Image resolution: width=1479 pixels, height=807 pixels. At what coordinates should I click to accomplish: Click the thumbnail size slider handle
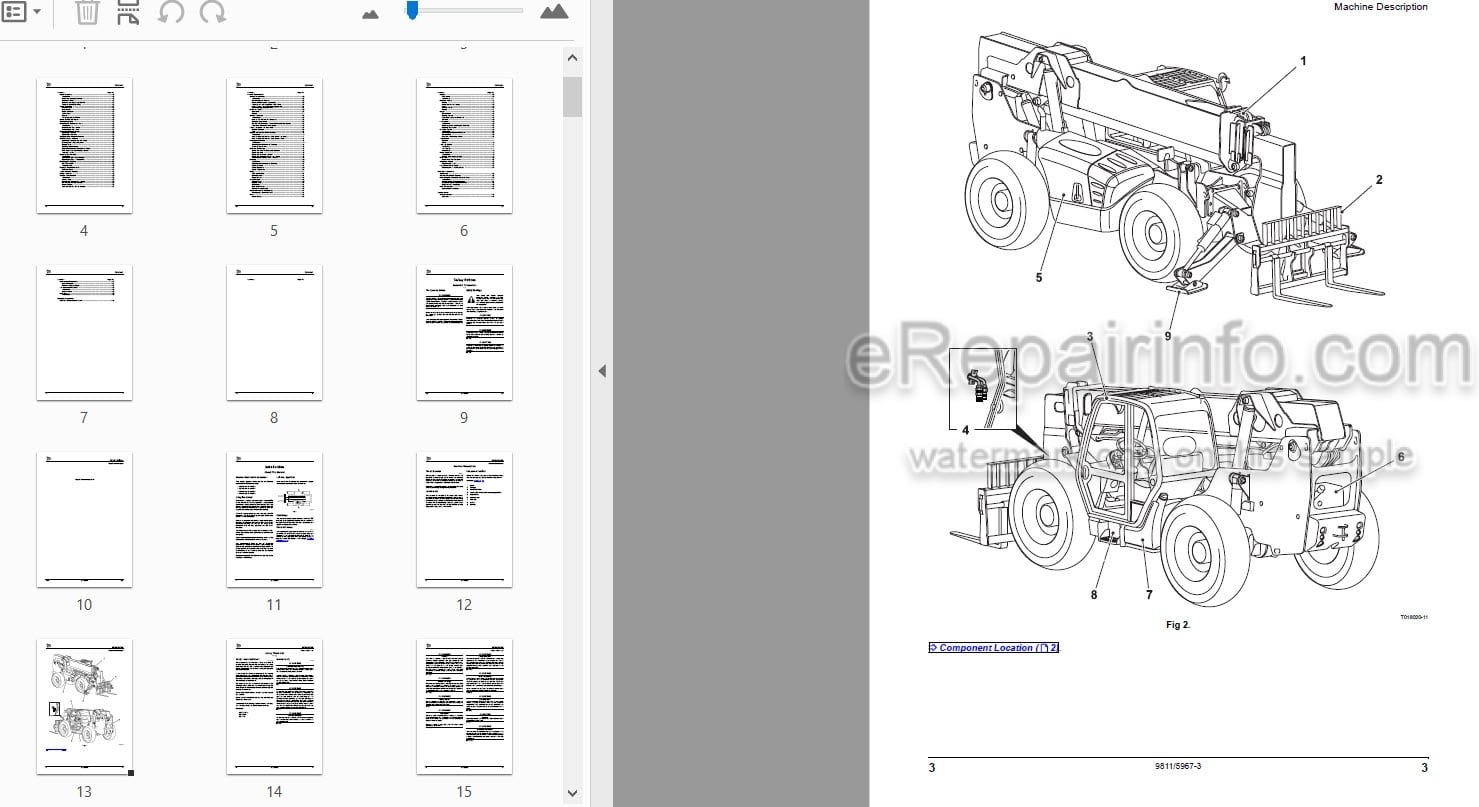pyautogui.click(x=411, y=10)
